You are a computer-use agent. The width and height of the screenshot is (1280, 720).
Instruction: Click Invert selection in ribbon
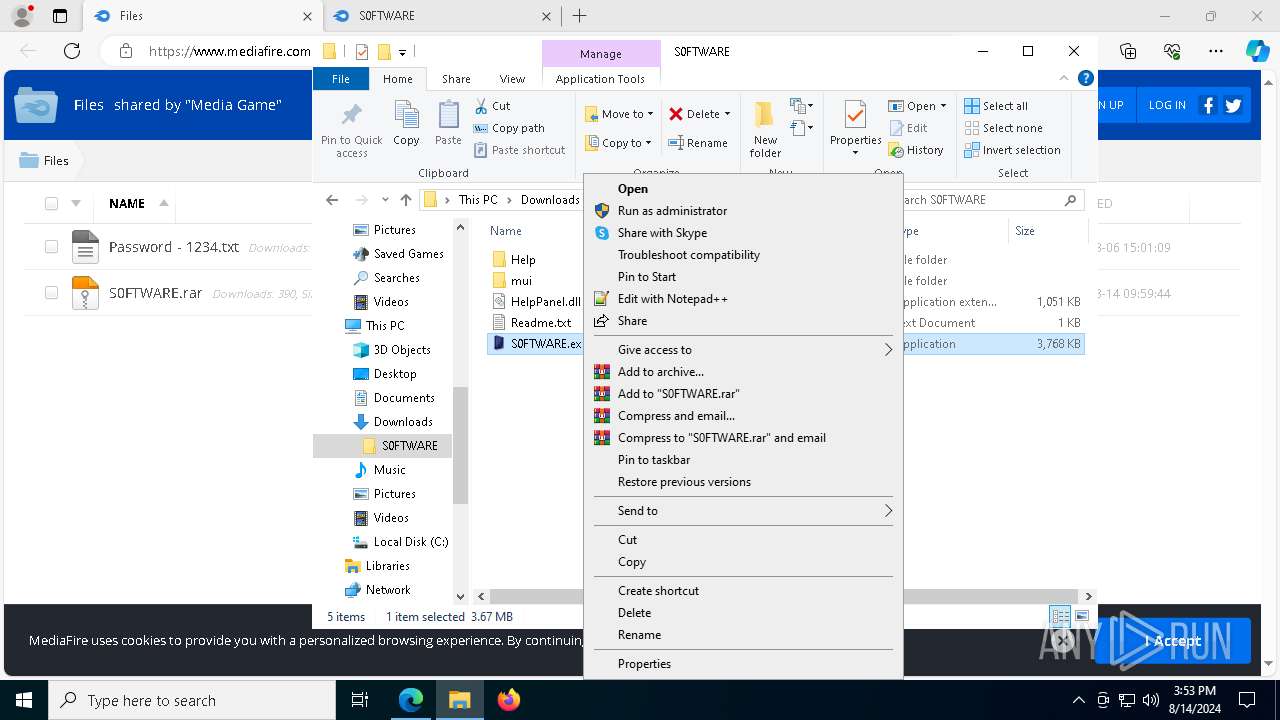coord(1012,150)
